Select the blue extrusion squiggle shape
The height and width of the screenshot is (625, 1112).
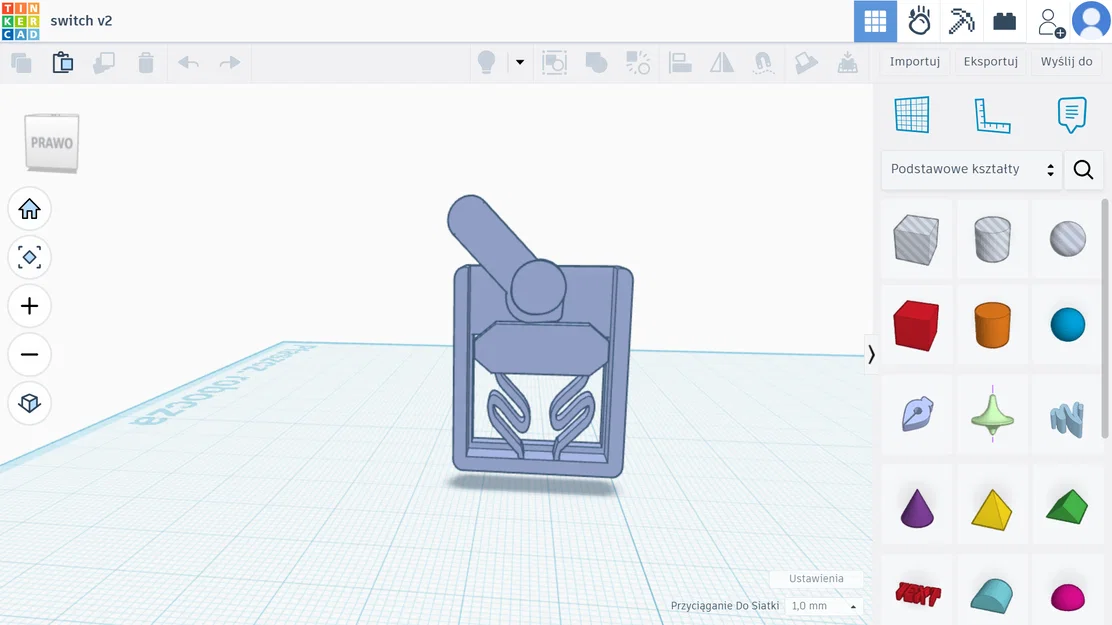1067,418
